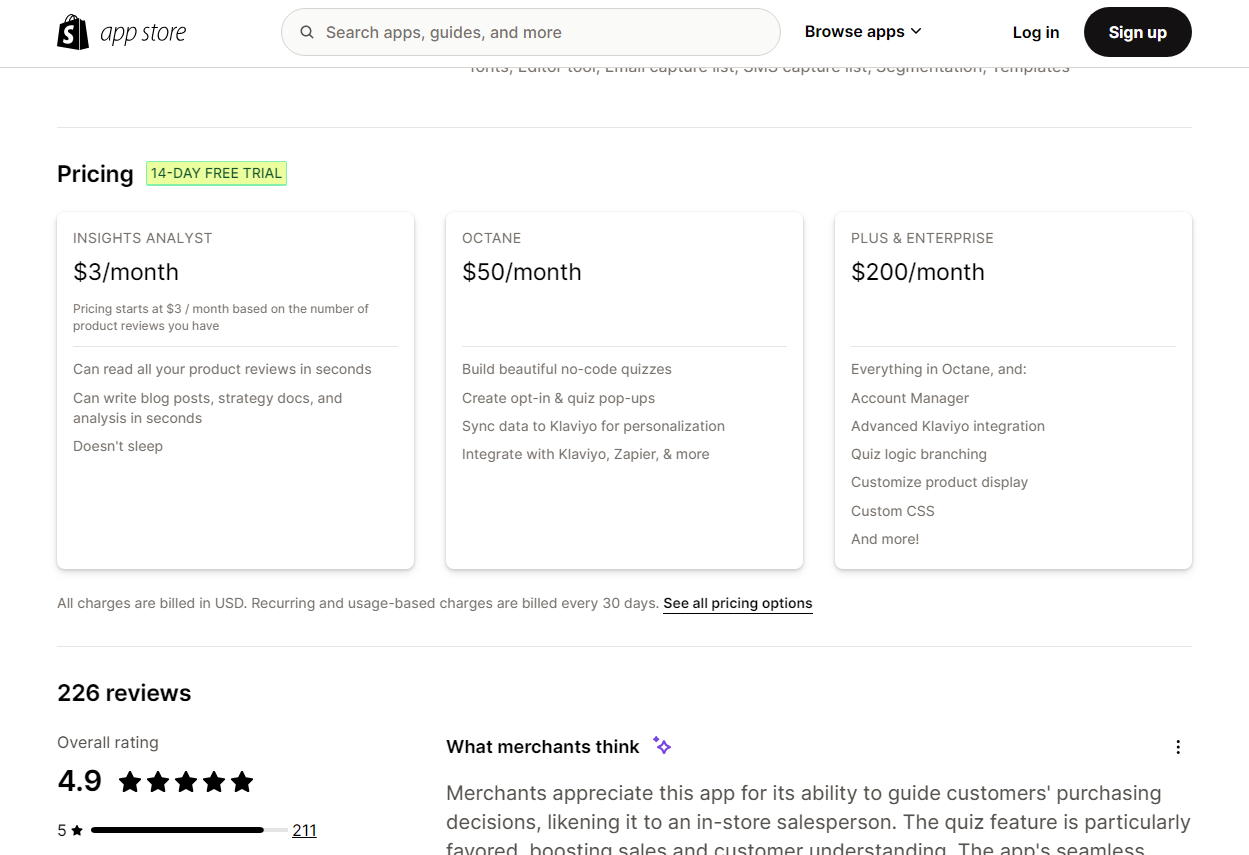Click the $50/month price

pyautogui.click(x=521, y=272)
